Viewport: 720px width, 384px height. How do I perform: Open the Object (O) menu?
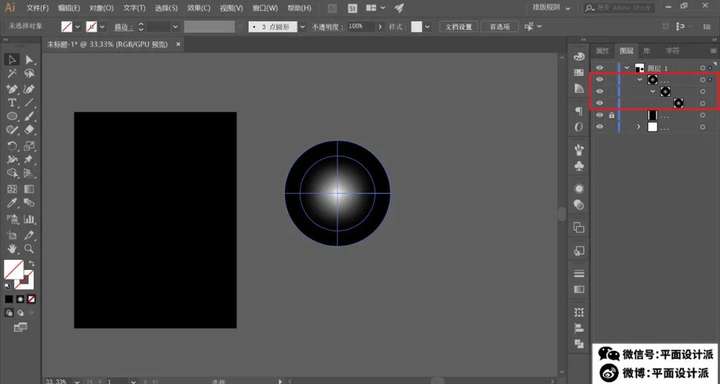click(x=101, y=8)
